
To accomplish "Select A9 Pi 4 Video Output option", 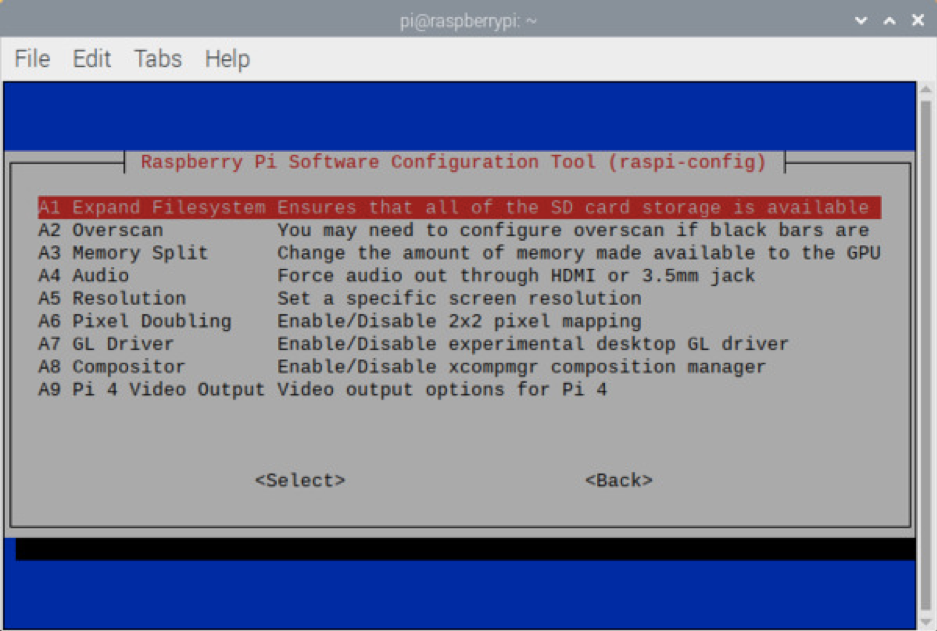I will [x=460, y=389].
